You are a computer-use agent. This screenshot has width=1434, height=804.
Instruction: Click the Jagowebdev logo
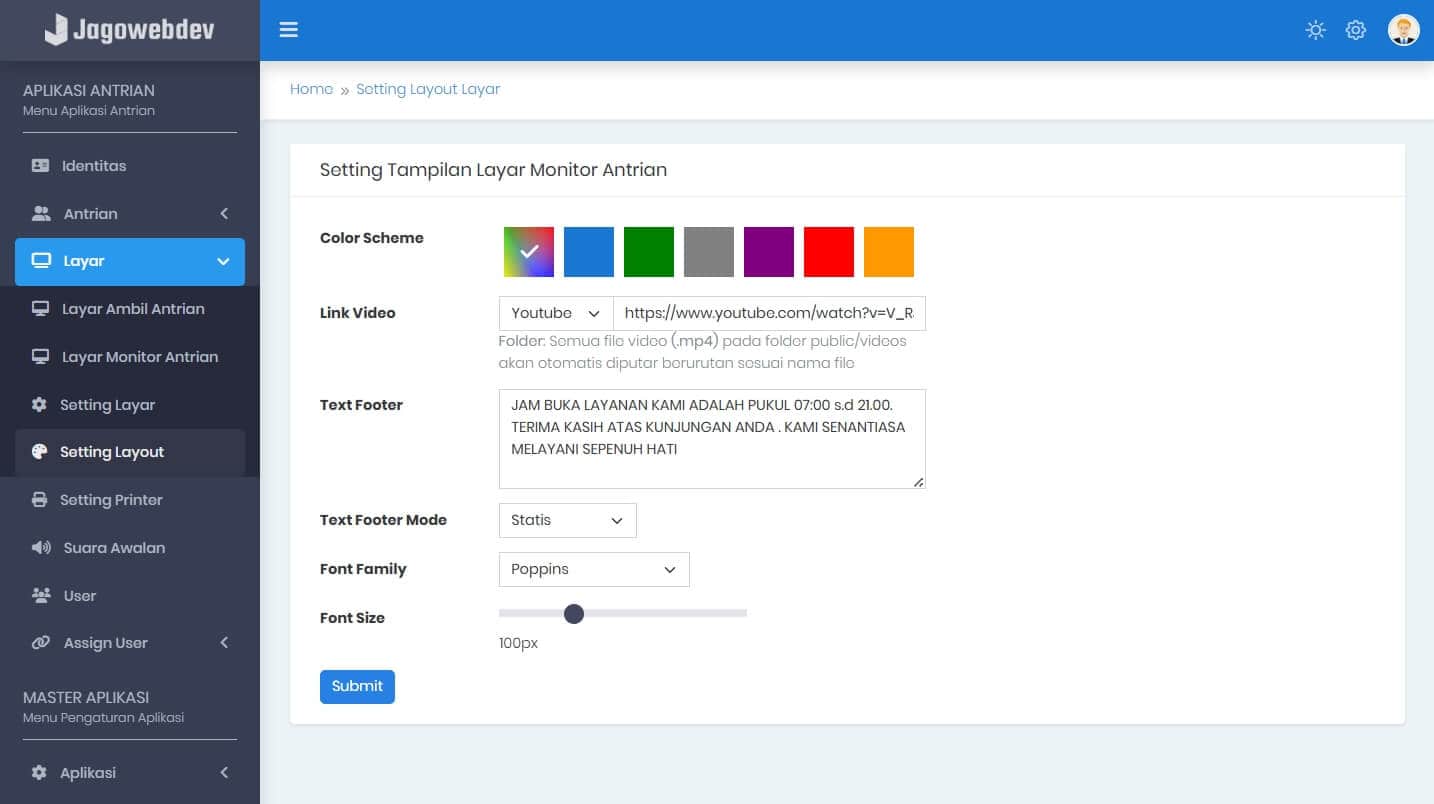point(130,30)
